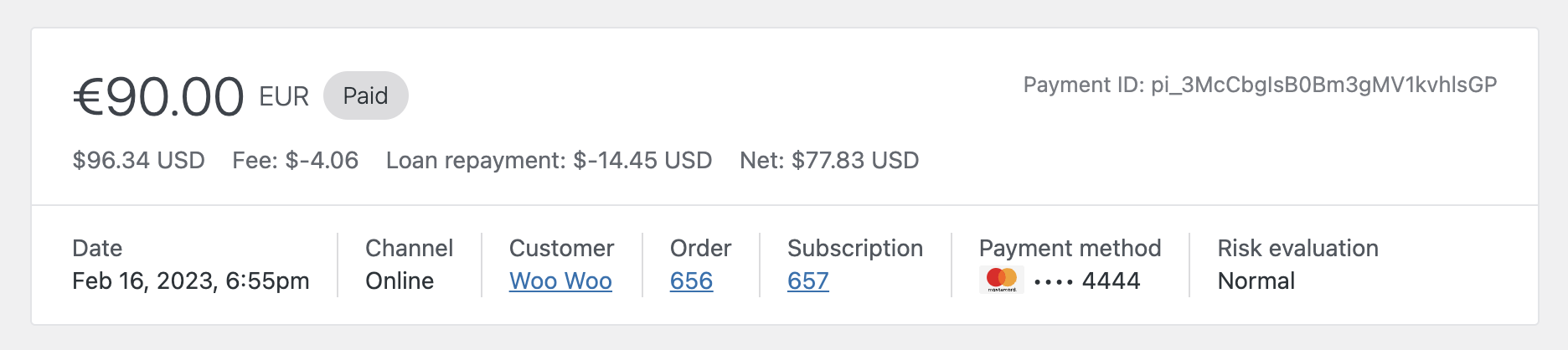Click the Fee amount $-4.06
This screenshot has width=1568, height=350.
295,161
